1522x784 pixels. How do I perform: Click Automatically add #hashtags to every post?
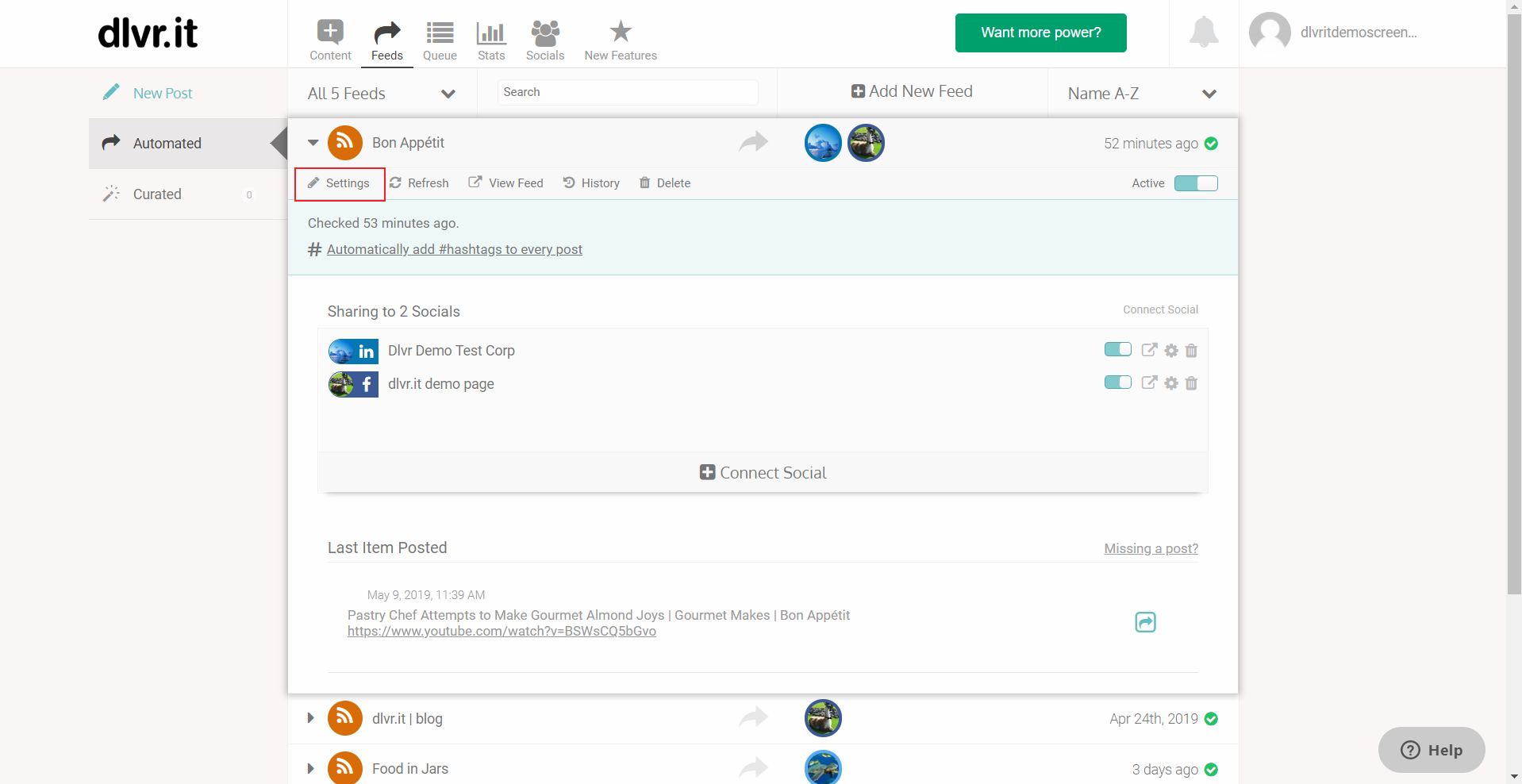tap(455, 249)
